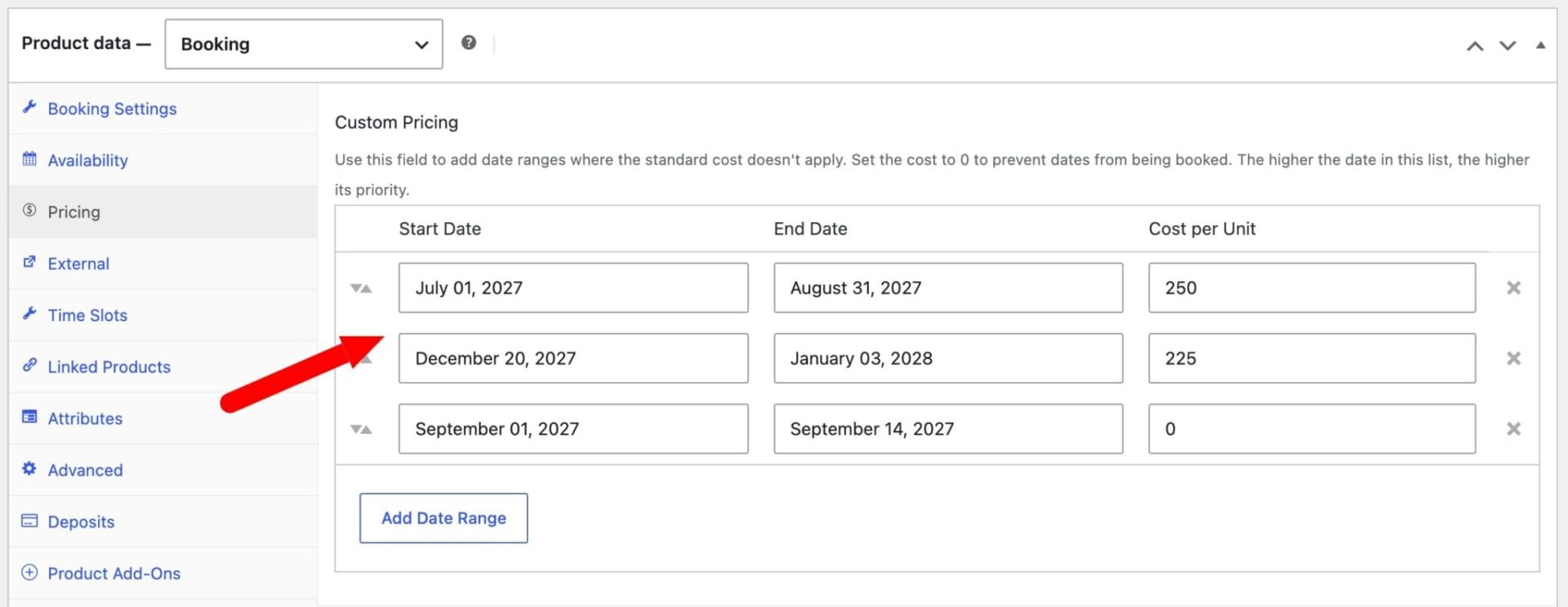The width and height of the screenshot is (1568, 607).
Task: Click the sort handle for the July 01 row
Action: click(361, 288)
